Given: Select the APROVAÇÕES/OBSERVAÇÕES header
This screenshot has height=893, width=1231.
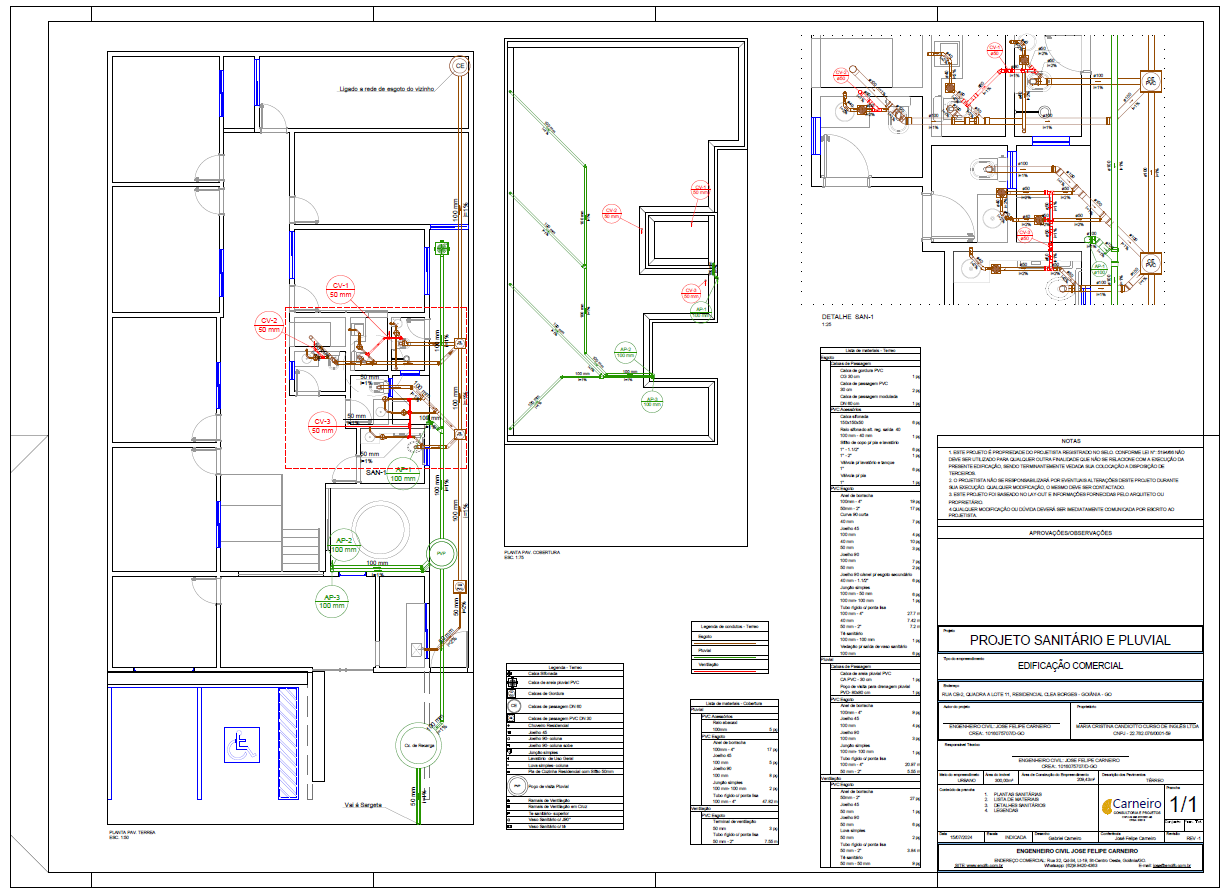Looking at the screenshot, I should click(1070, 533).
